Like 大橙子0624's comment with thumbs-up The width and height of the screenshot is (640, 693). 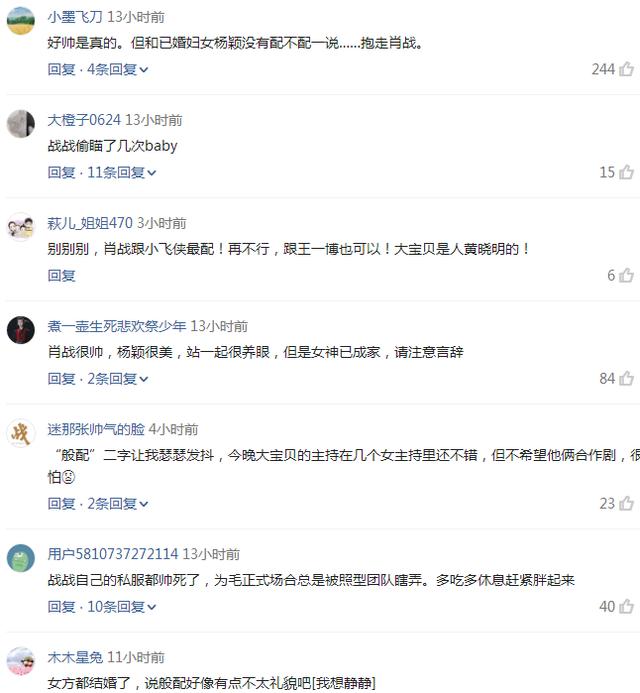(626, 172)
